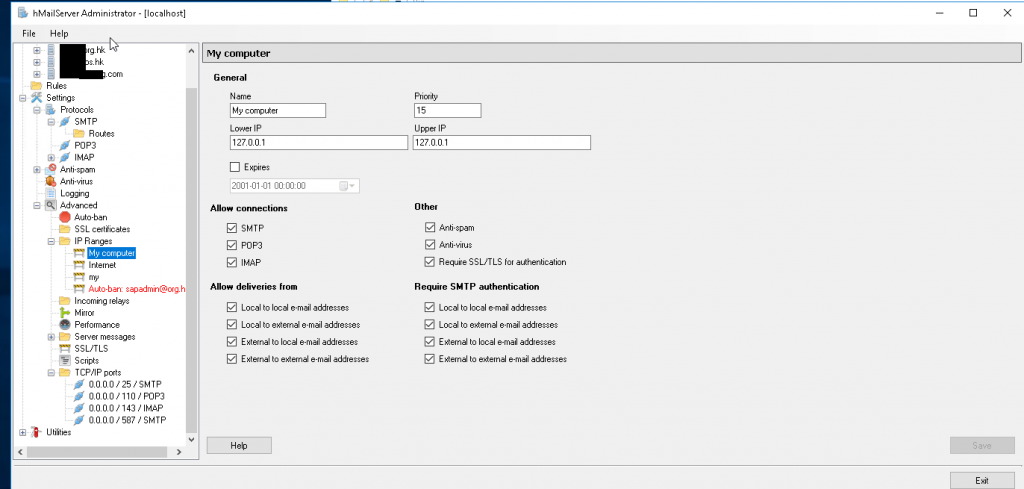The height and width of the screenshot is (489, 1024).
Task: Collapse the Settings tree node
Action: (x=24, y=98)
